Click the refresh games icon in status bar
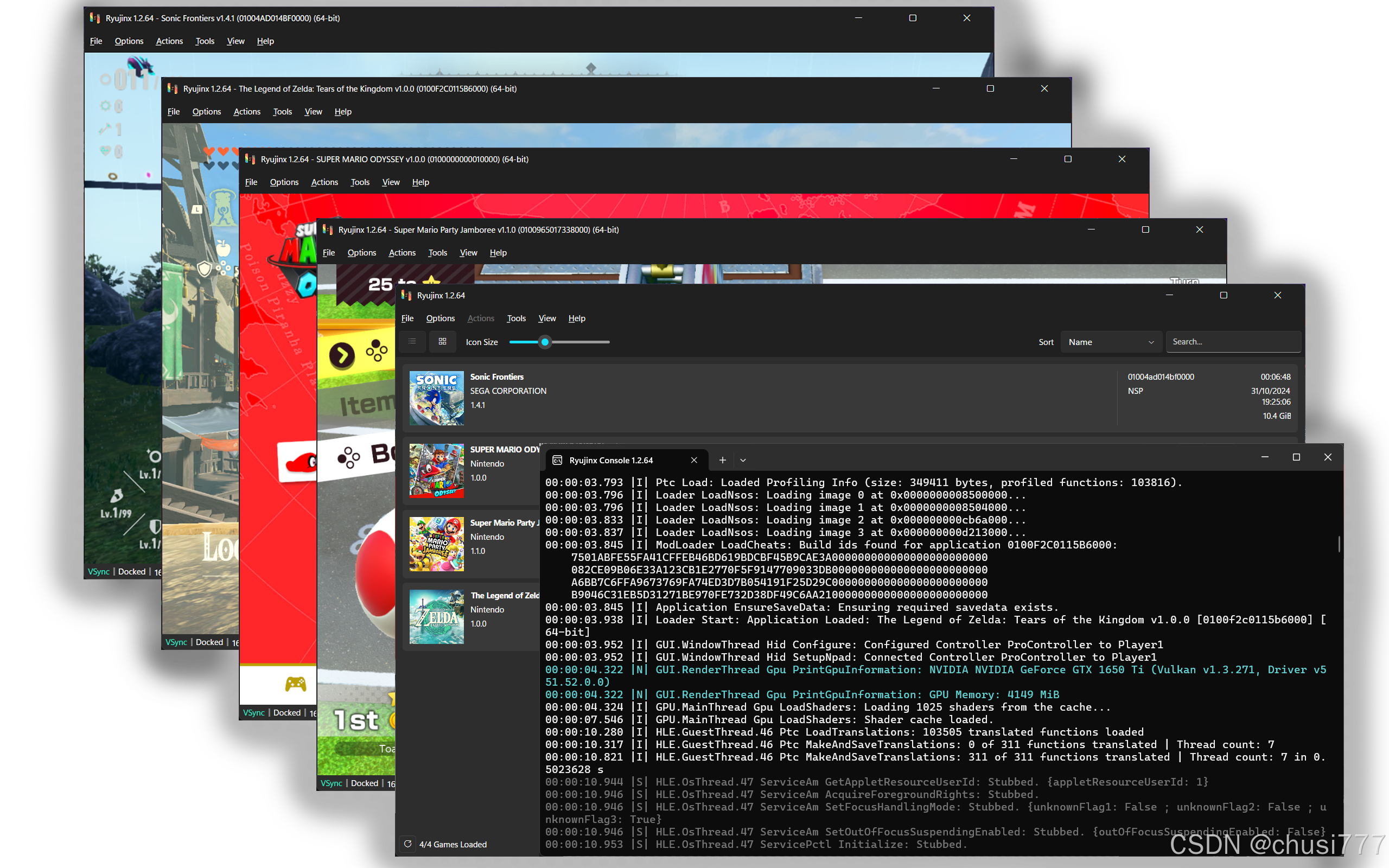 [407, 844]
